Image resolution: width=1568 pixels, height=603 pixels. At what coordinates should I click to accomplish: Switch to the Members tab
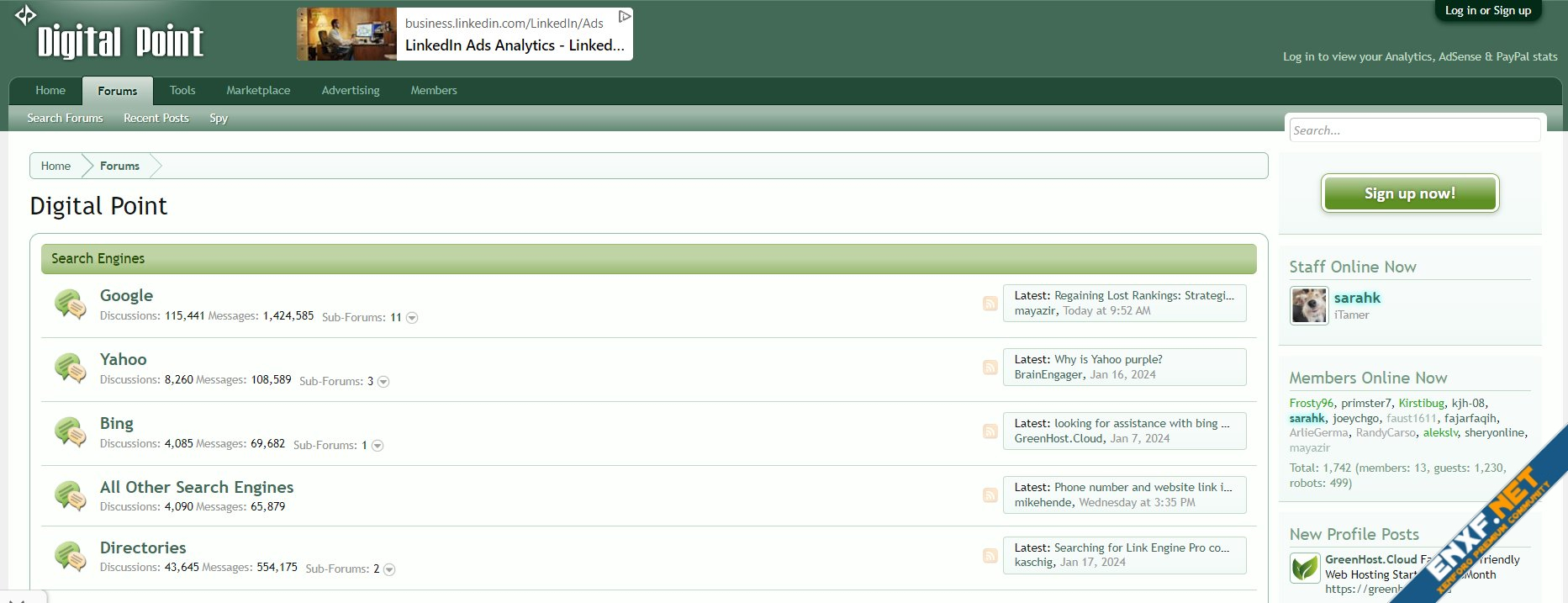(434, 90)
